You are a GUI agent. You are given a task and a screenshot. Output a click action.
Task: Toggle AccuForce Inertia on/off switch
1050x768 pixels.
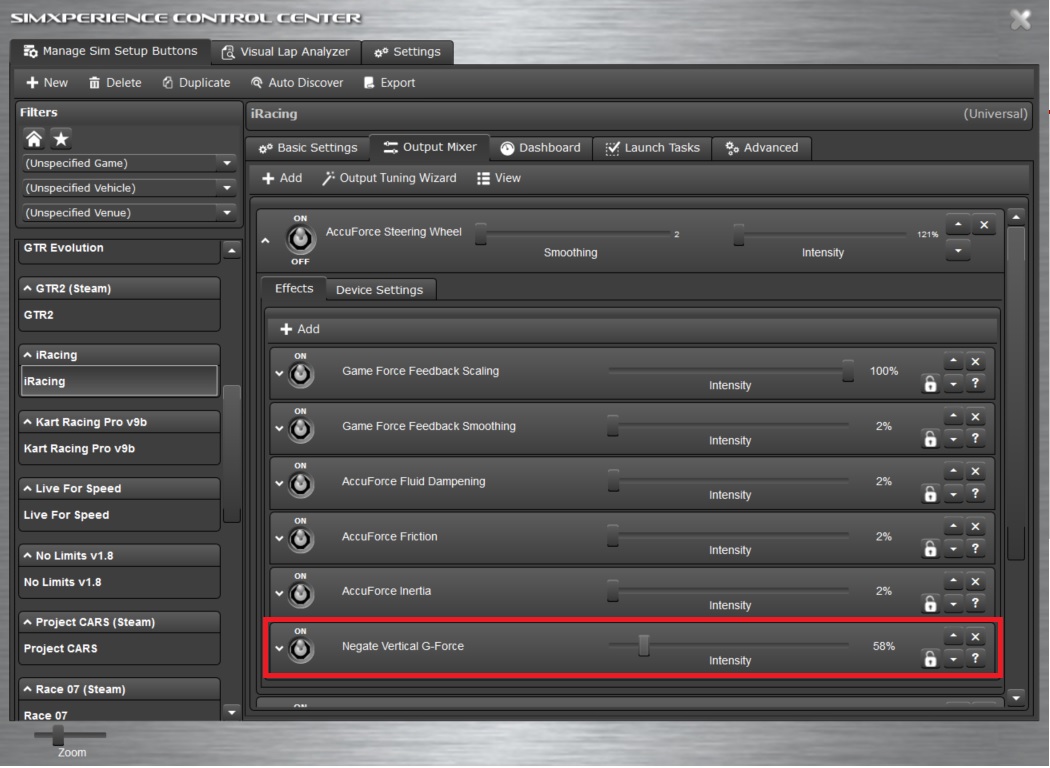coord(301,594)
